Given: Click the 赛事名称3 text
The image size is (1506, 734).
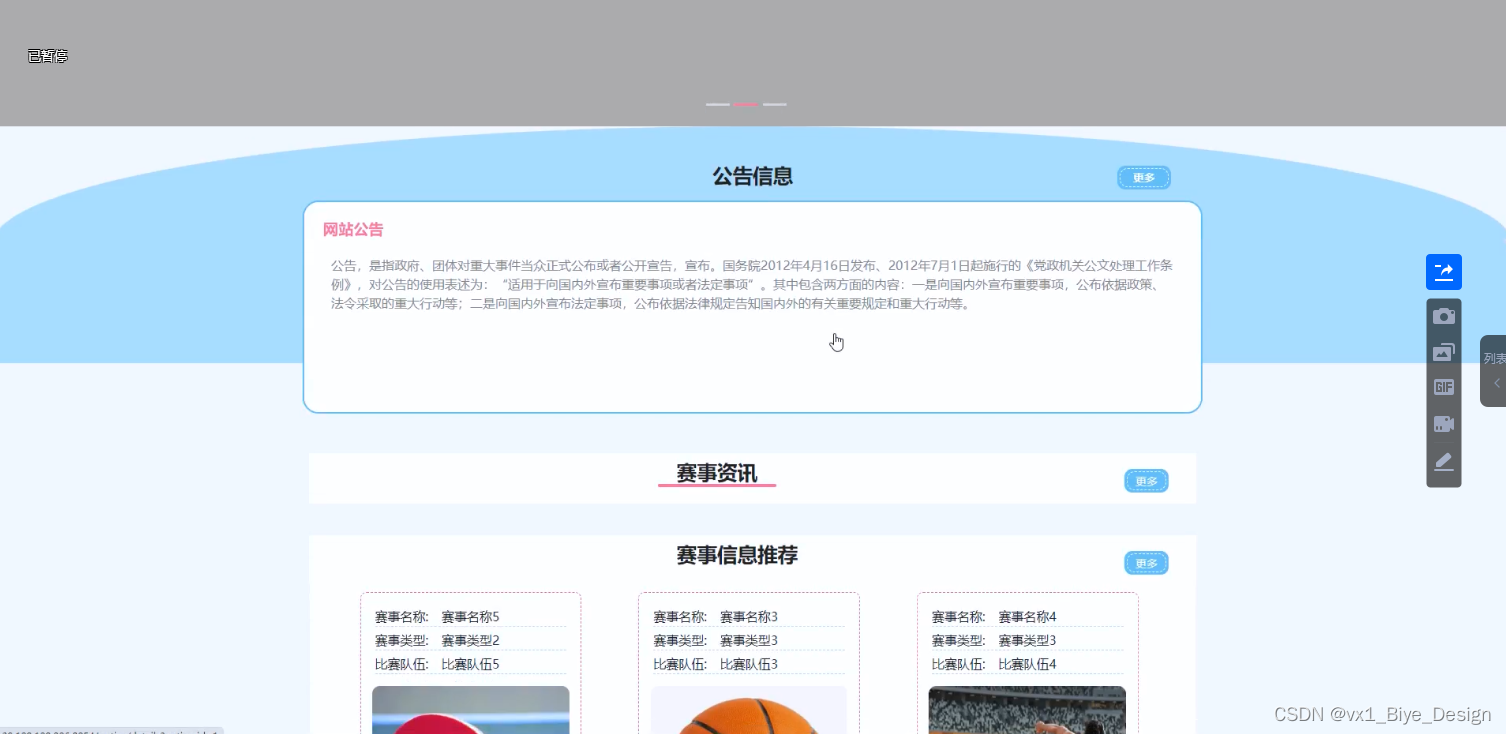Looking at the screenshot, I should click(749, 617).
